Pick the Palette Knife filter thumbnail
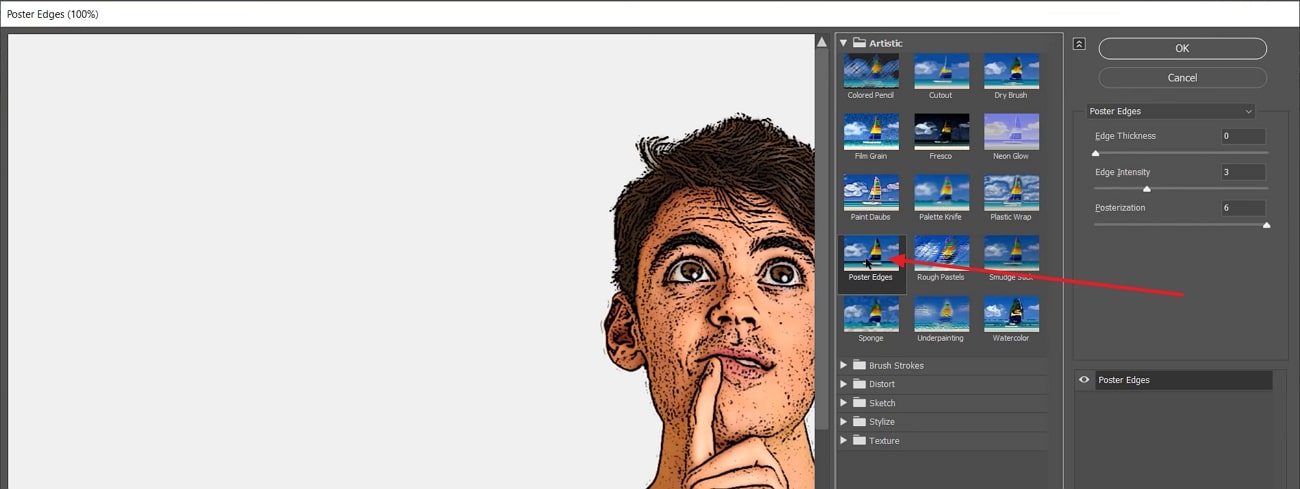The height and width of the screenshot is (489, 1300). click(x=941, y=193)
